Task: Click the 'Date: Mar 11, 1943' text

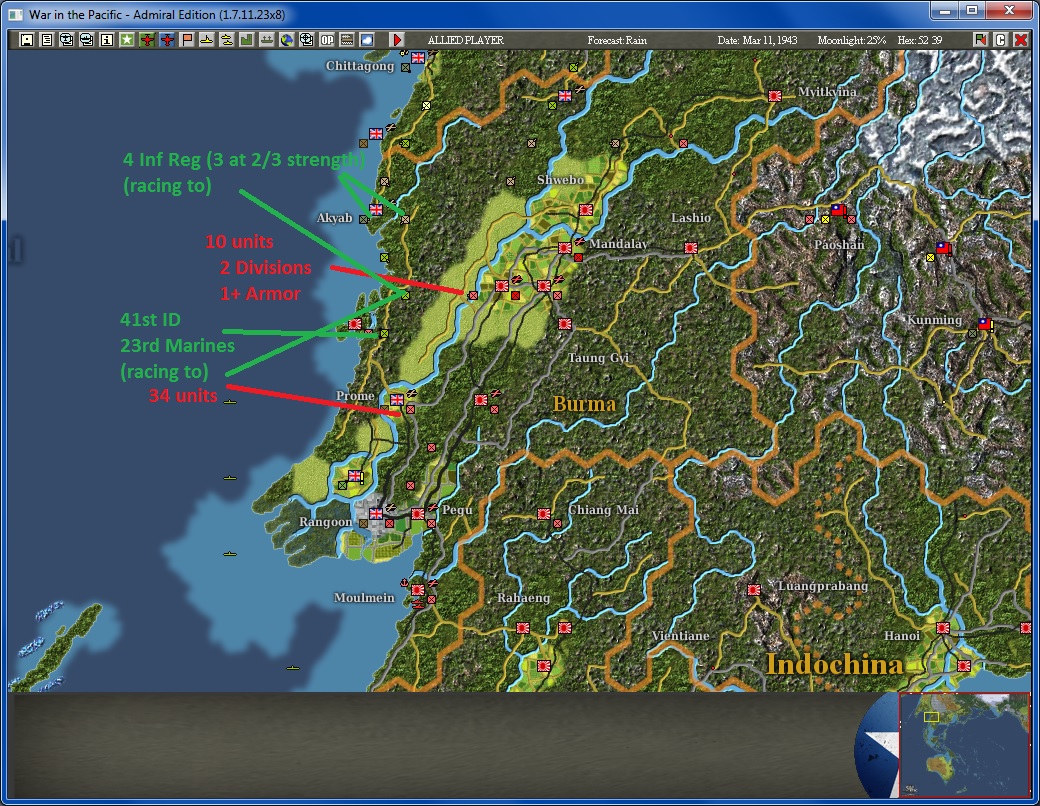Action: click(757, 40)
